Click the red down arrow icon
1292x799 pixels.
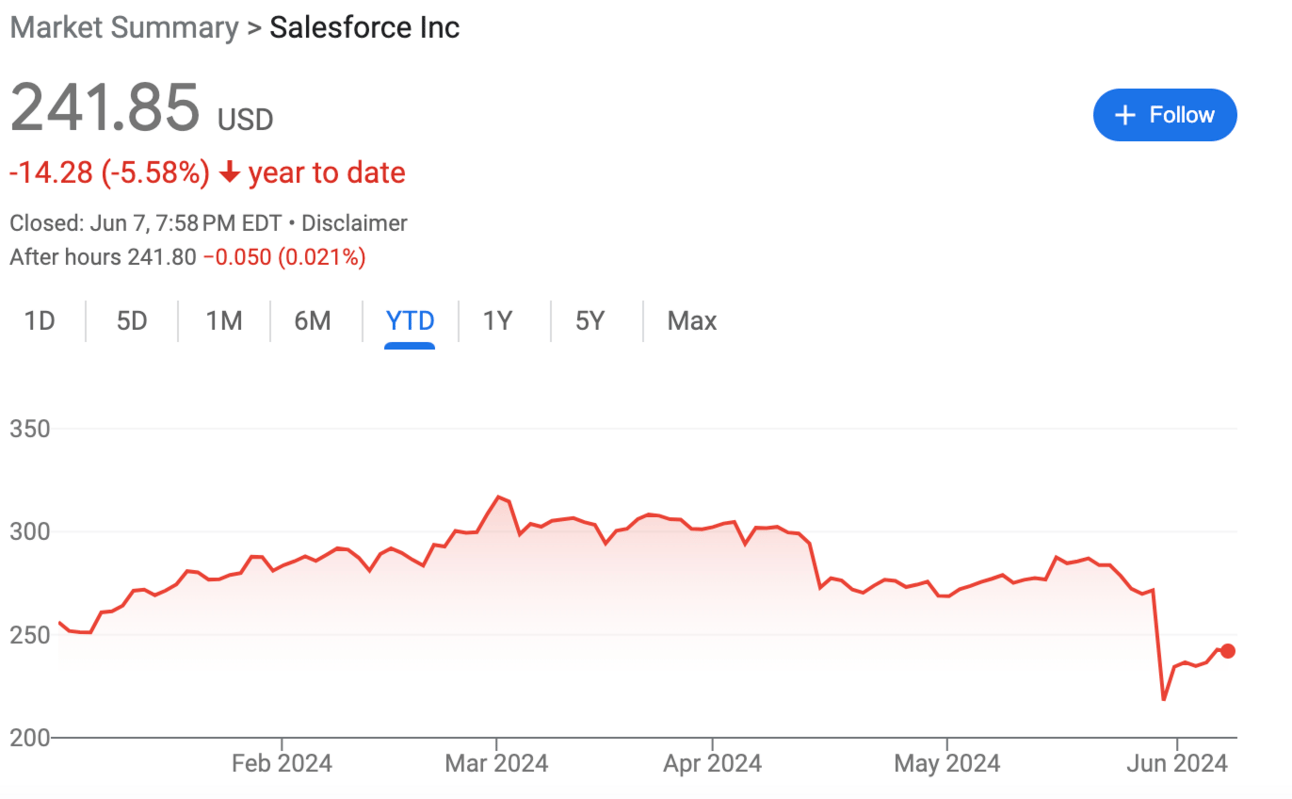coord(229,173)
